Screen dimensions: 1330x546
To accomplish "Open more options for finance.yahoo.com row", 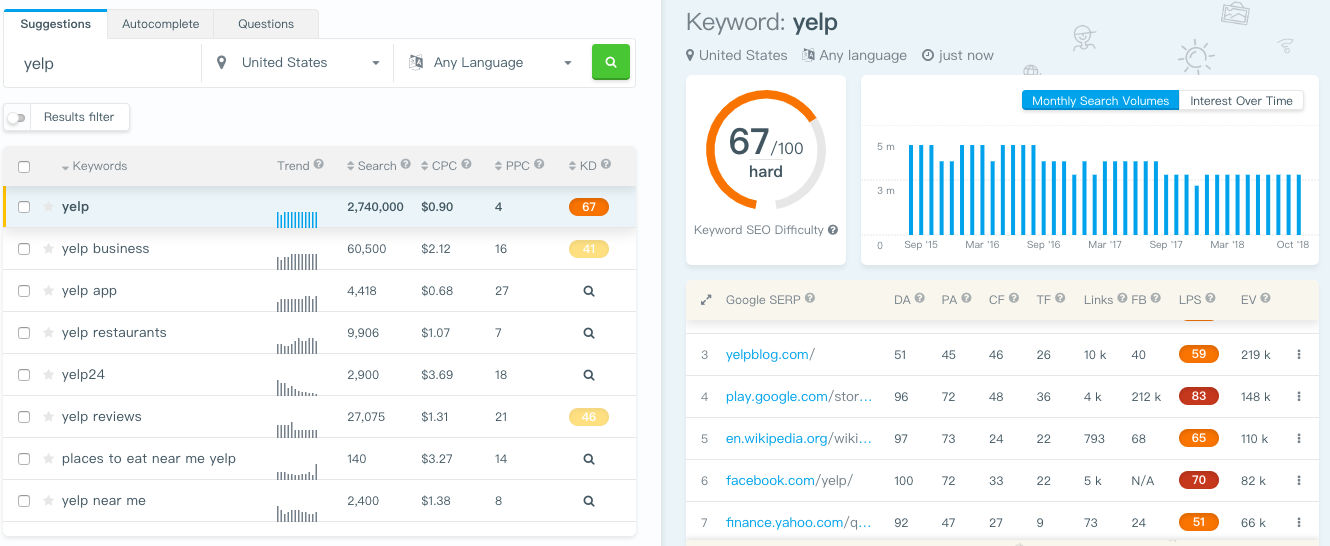I will point(1299,522).
